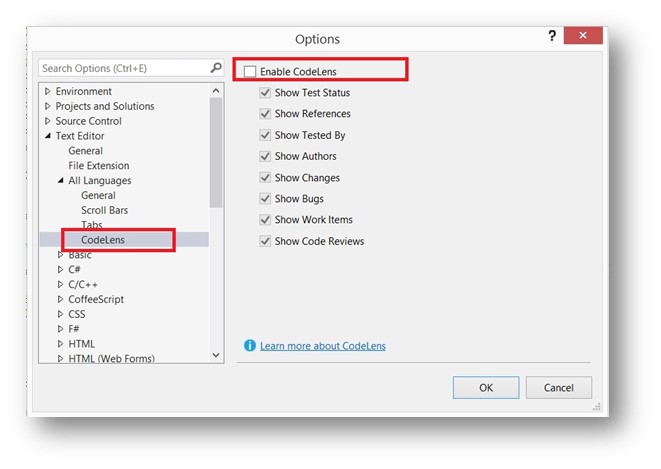Expand the Environment node arrow
This screenshot has height=469, width=661.
48,91
